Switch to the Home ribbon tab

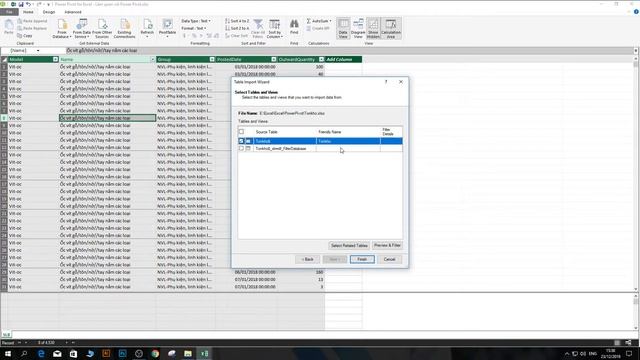pos(28,12)
